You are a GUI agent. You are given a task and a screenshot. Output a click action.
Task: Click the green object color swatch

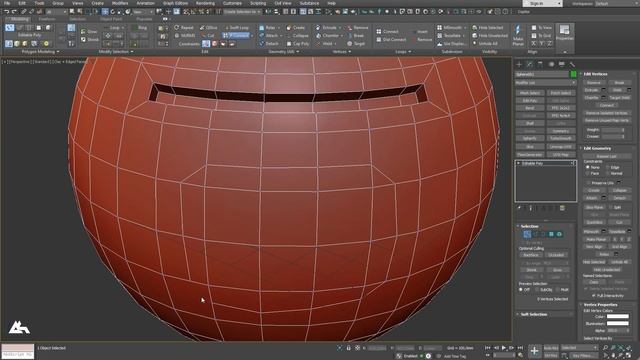click(x=573, y=74)
